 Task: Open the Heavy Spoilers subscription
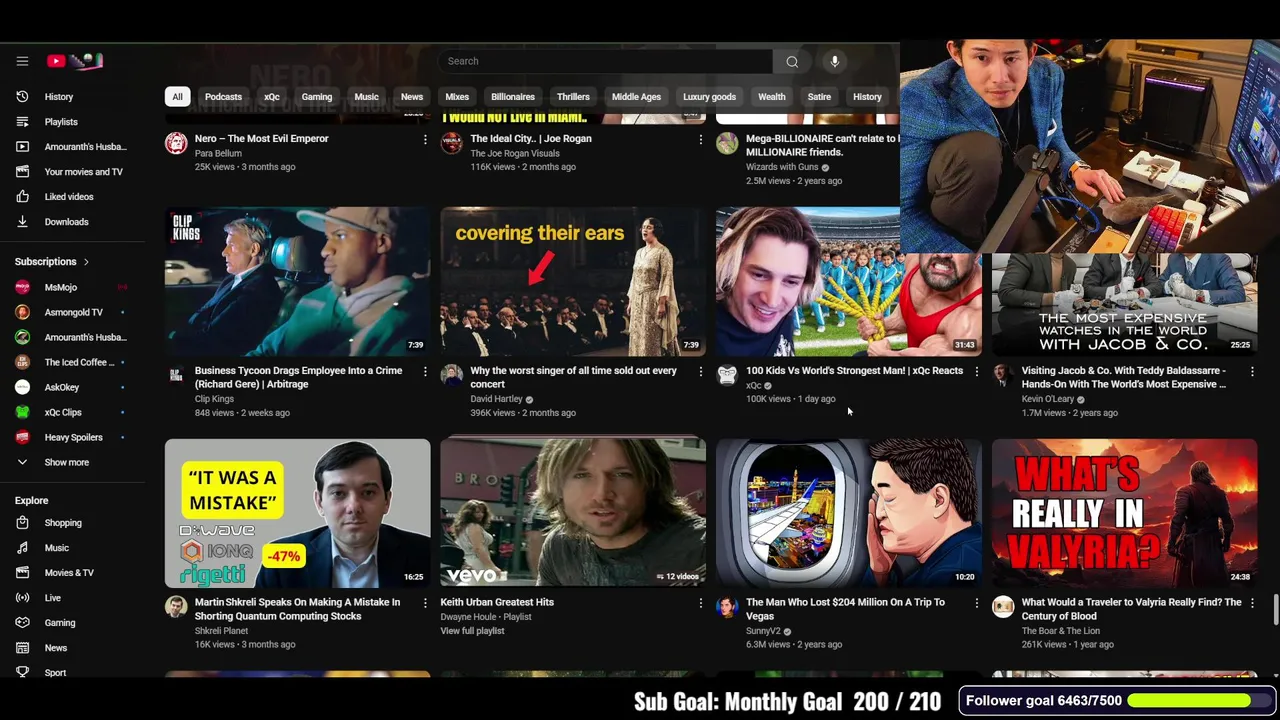72,437
